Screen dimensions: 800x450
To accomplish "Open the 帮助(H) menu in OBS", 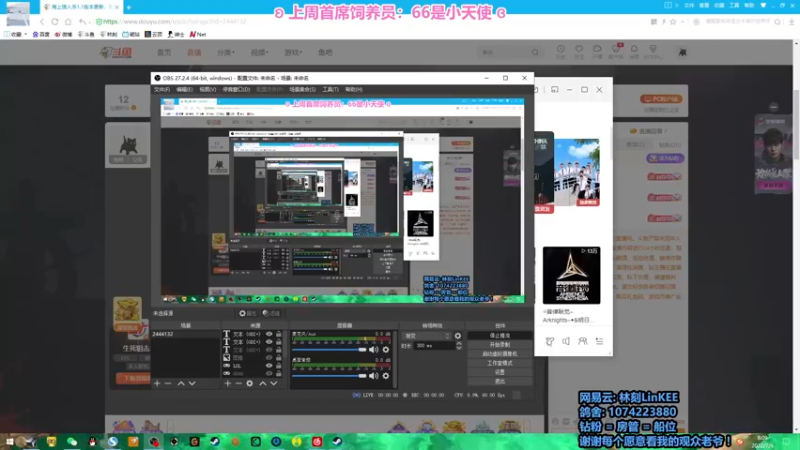I will pyautogui.click(x=354, y=89).
